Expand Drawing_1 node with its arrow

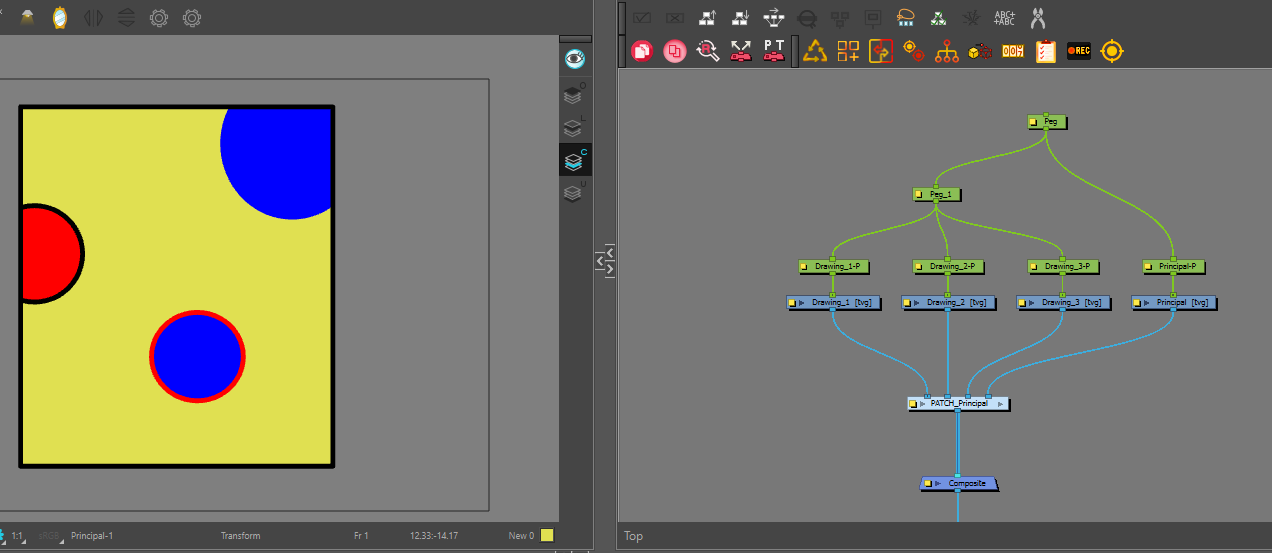[x=802, y=302]
